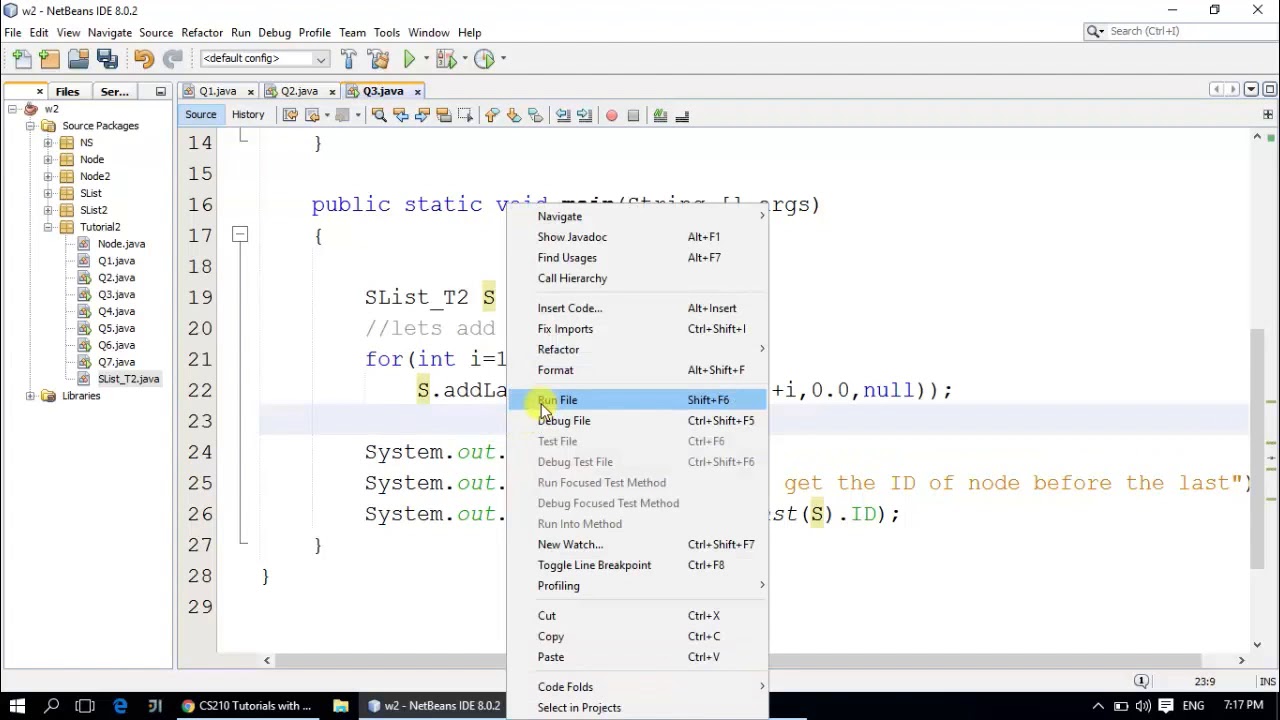Switch to History view button
Image resolution: width=1280 pixels, height=720 pixels.
coord(248,115)
